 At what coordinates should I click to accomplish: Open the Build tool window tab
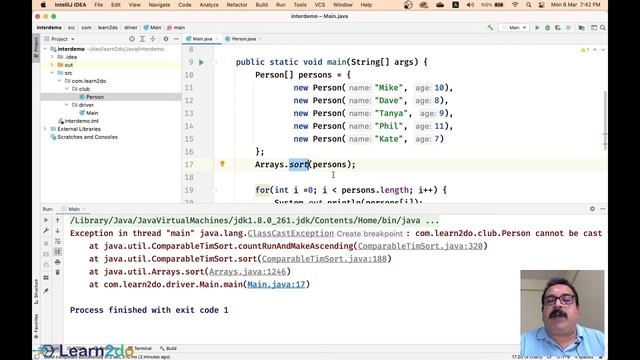tap(168, 349)
